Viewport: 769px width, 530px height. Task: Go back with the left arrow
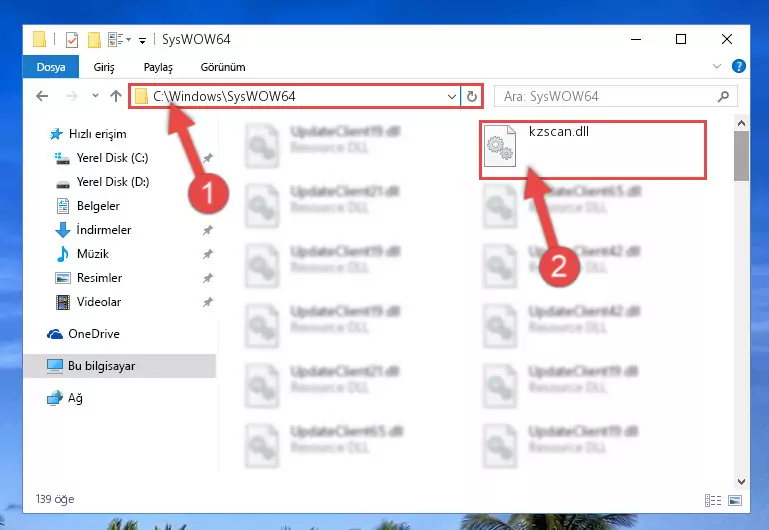(x=42, y=96)
